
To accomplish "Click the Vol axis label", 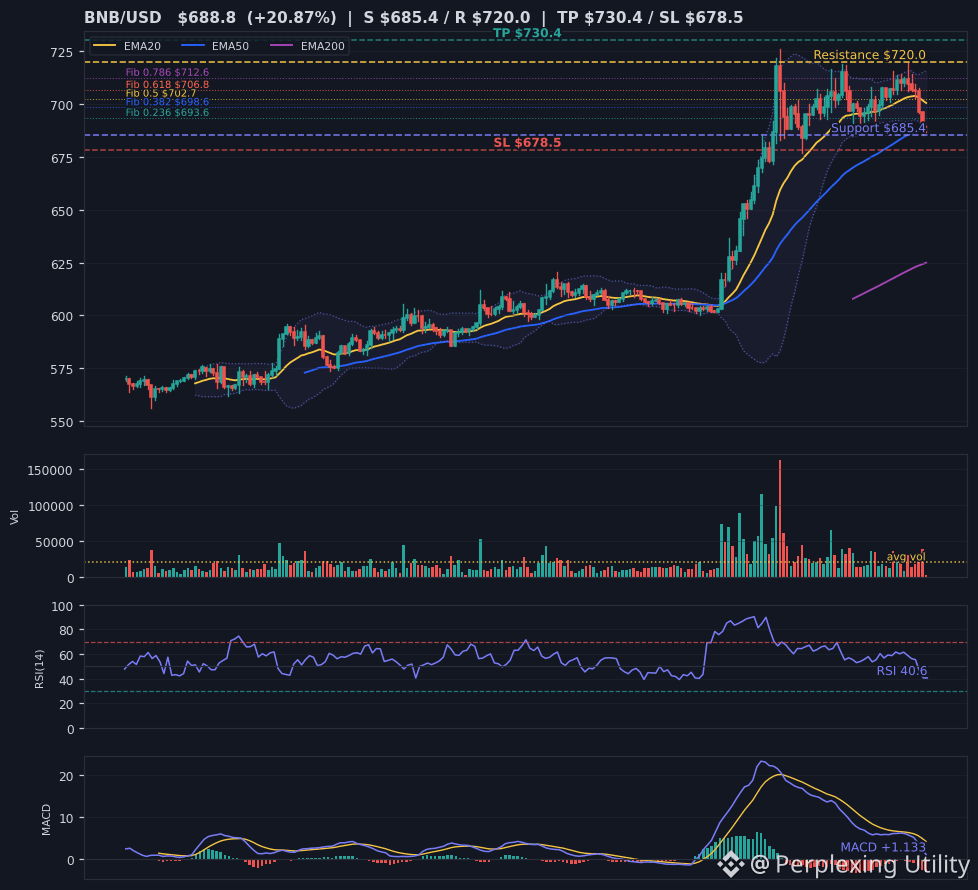I will 14,516.
